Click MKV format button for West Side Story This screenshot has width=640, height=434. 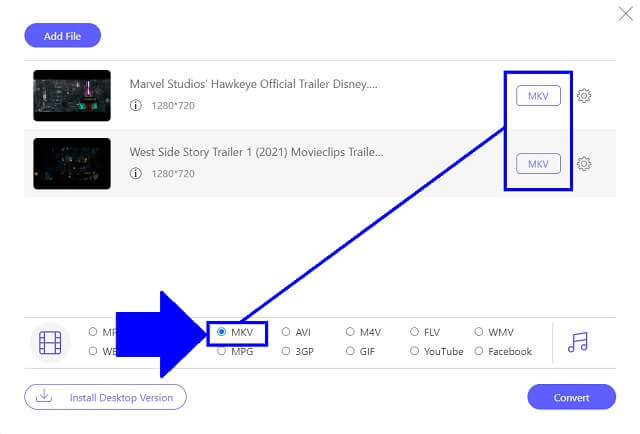coord(538,164)
